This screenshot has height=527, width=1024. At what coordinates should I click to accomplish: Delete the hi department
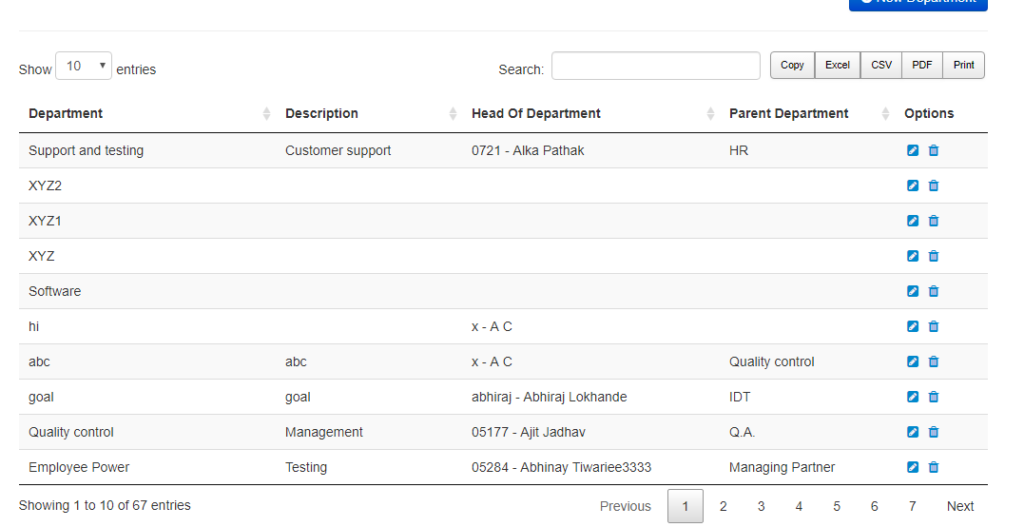point(933,327)
